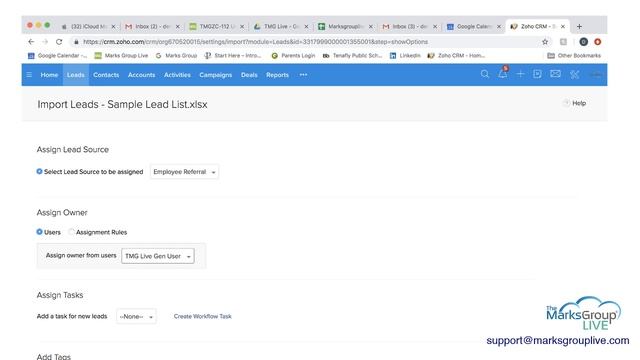
Task: Open the Parents Login bookmark
Action: (x=293, y=56)
